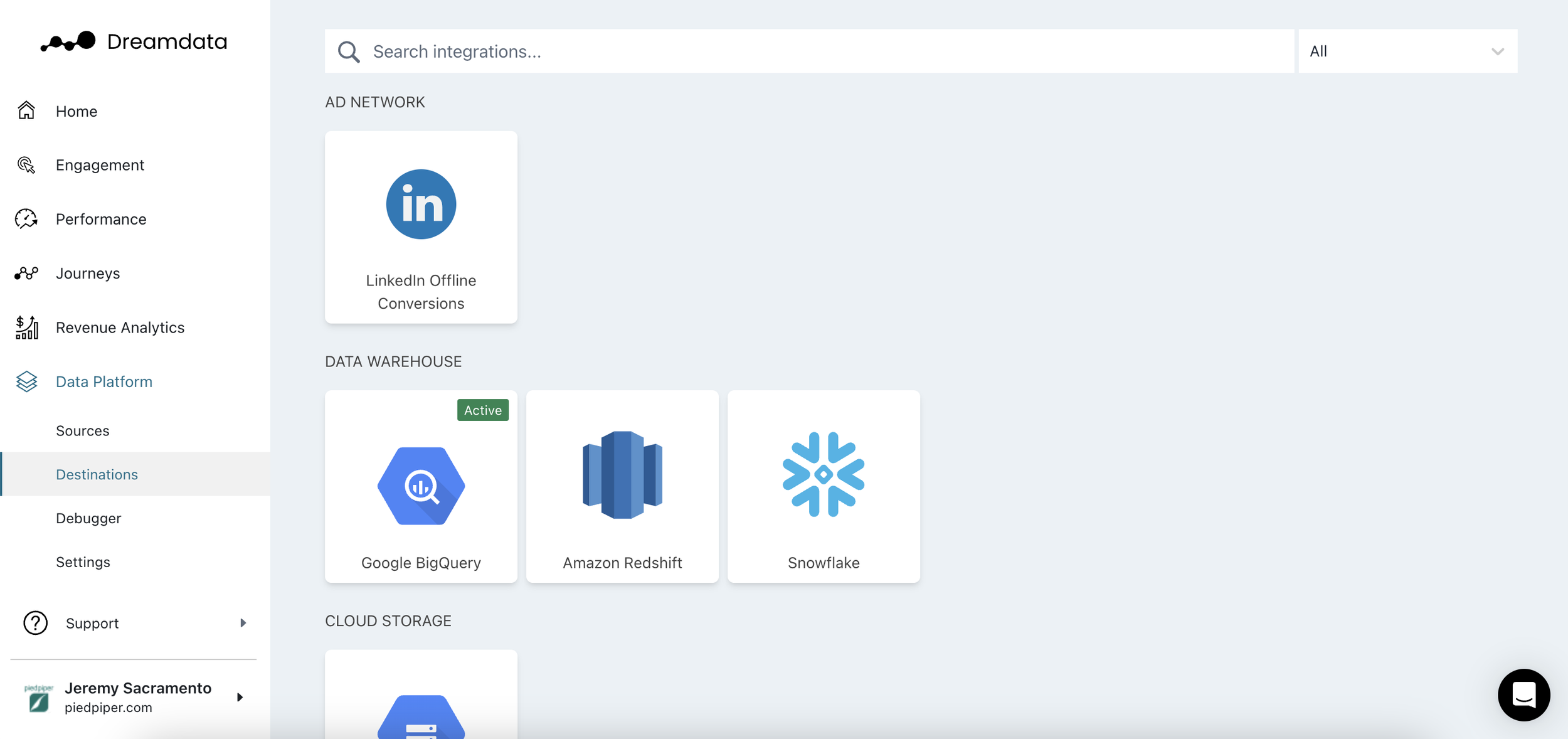
Task: Click the Engagement cursor icon
Action: coord(26,165)
